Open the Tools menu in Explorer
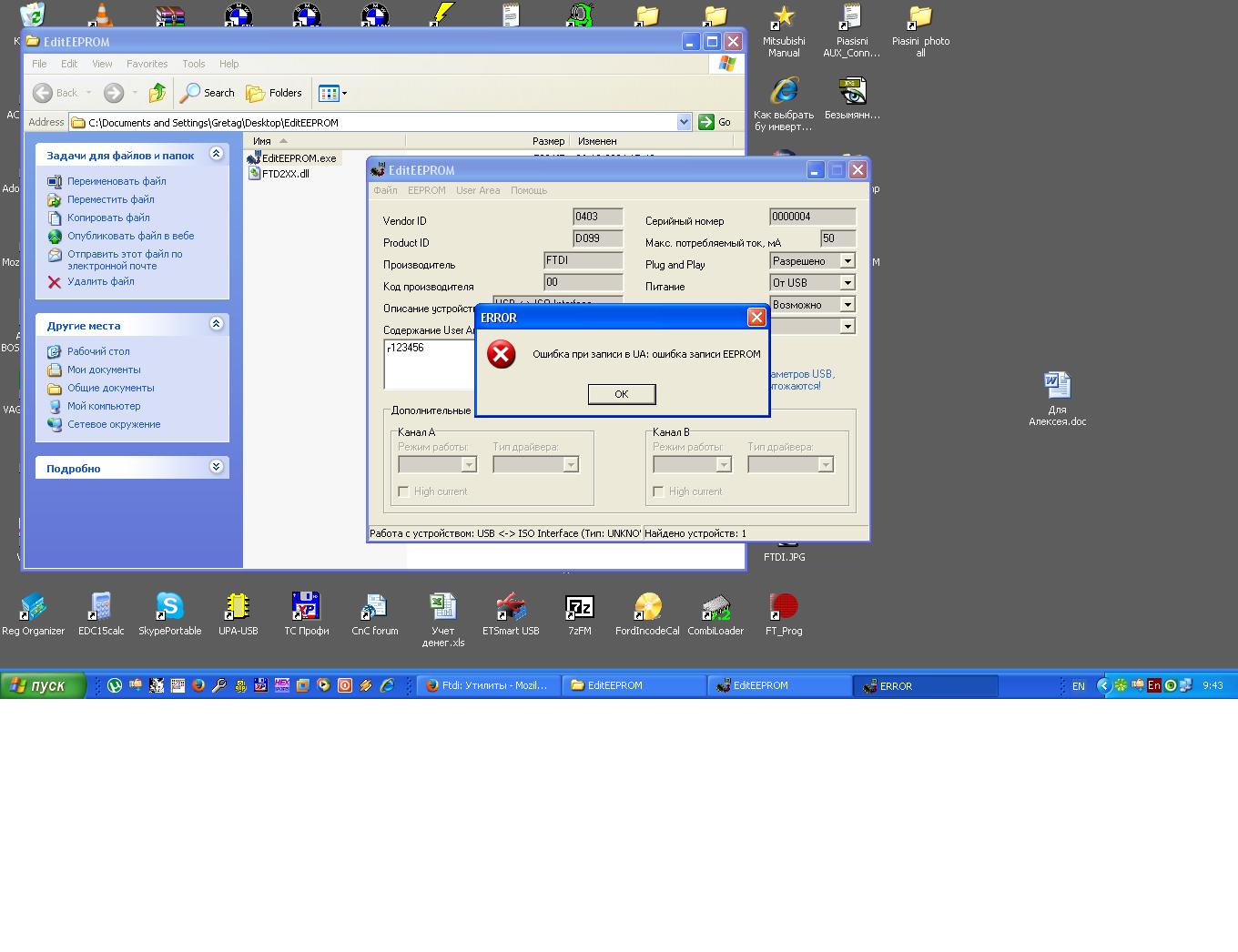 click(193, 64)
